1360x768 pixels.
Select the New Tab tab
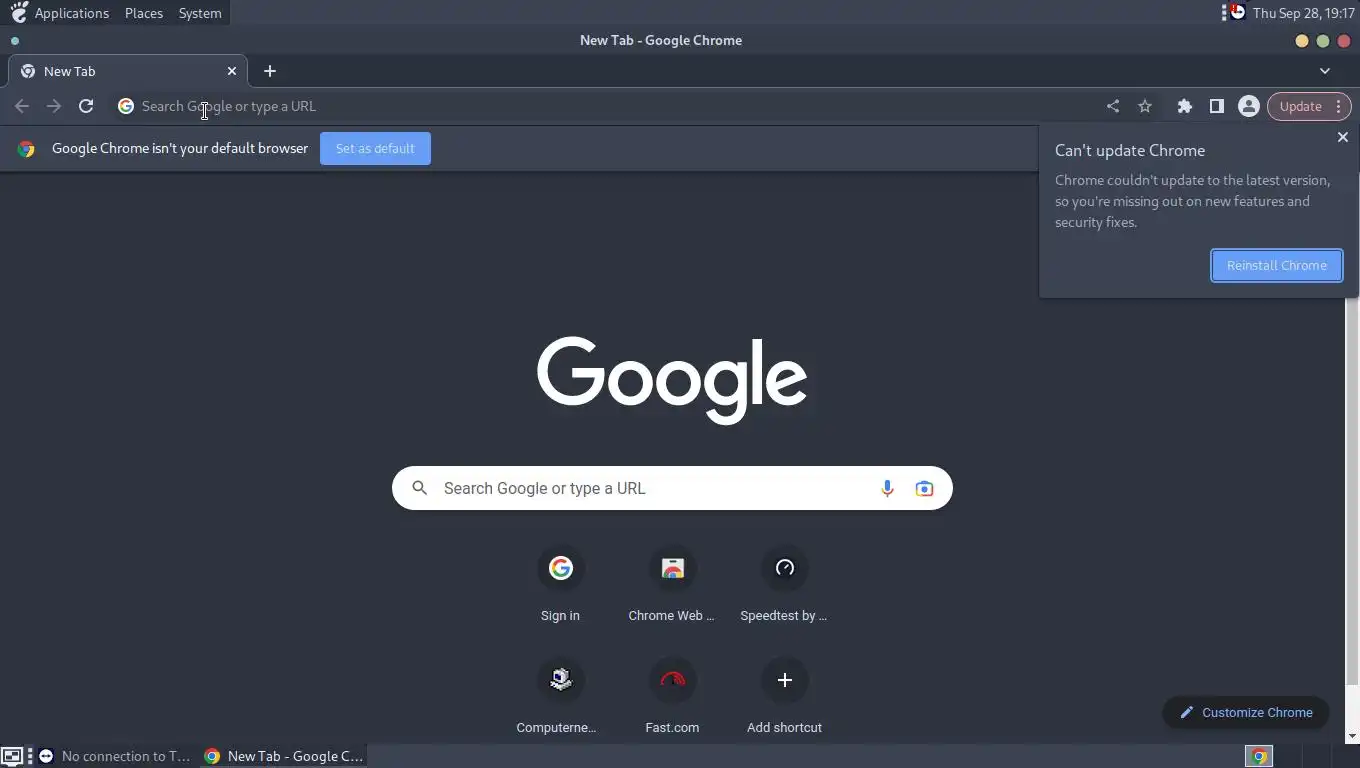point(128,71)
